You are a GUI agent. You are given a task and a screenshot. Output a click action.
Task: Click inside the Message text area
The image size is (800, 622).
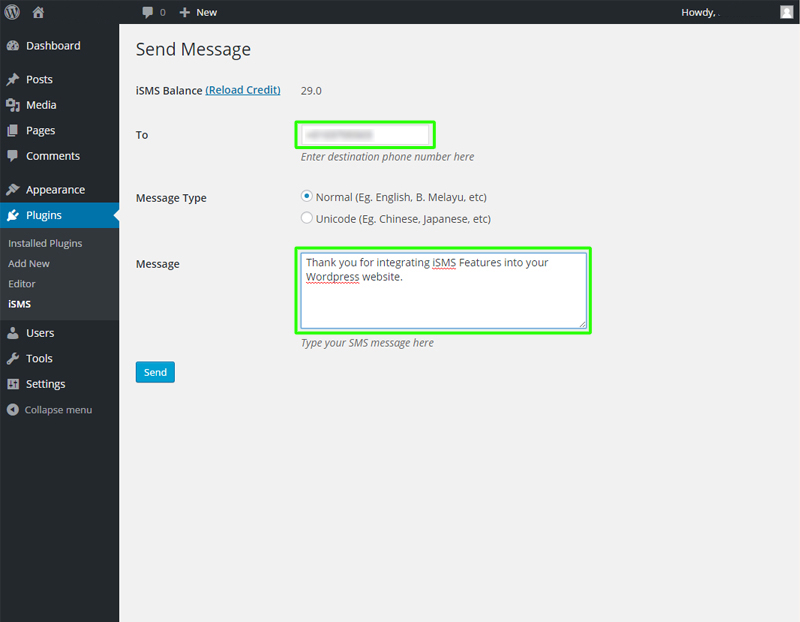coord(443,291)
